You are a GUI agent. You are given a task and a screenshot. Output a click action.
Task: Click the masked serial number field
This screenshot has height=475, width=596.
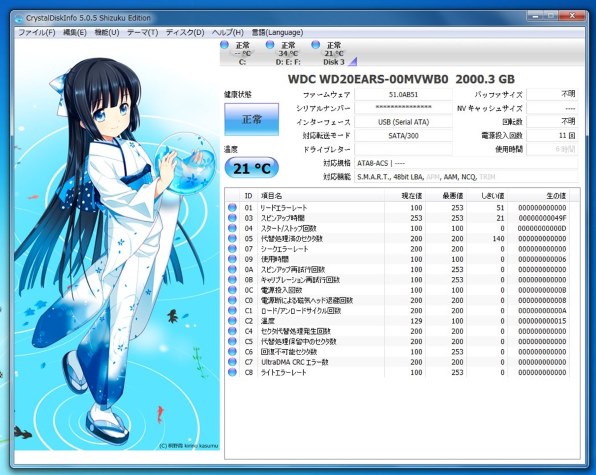(x=403, y=108)
